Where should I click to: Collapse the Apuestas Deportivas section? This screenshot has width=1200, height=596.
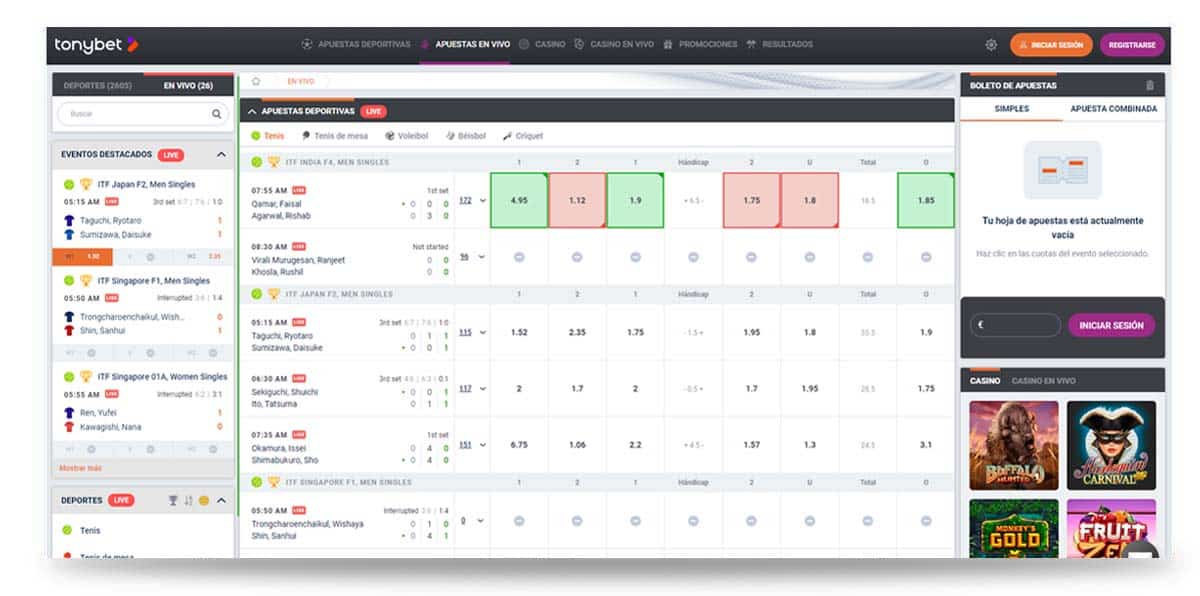252,111
